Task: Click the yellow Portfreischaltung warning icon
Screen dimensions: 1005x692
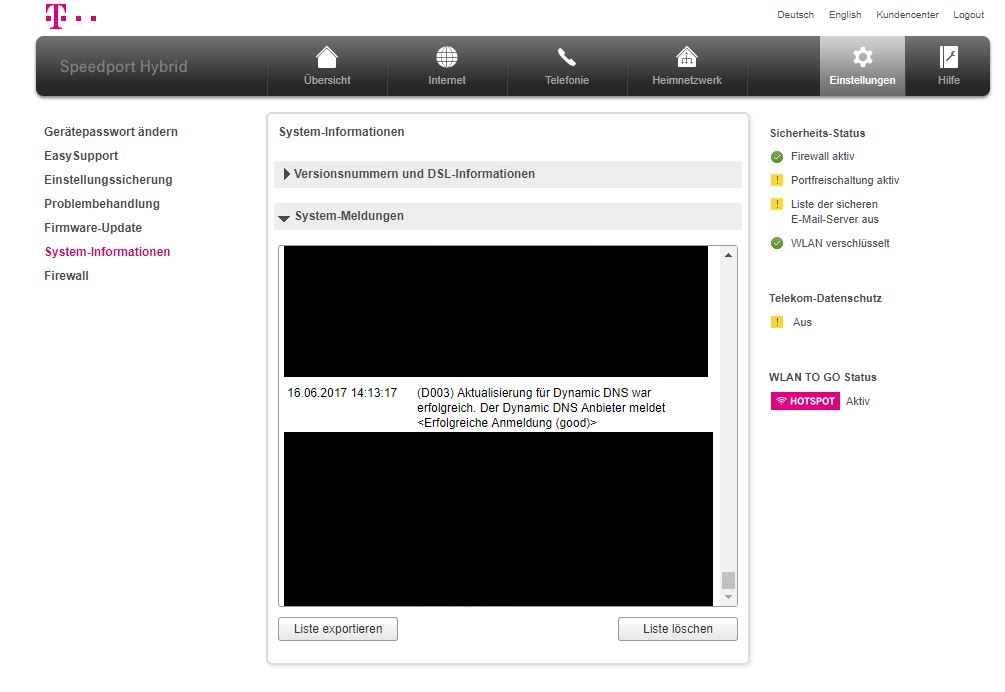Action: (x=777, y=180)
